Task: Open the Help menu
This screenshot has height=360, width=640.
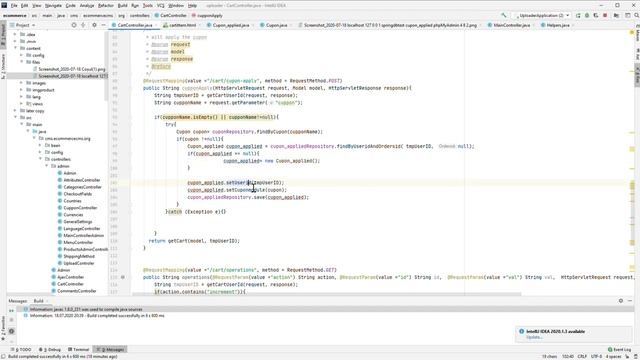Action: click(192, 6)
